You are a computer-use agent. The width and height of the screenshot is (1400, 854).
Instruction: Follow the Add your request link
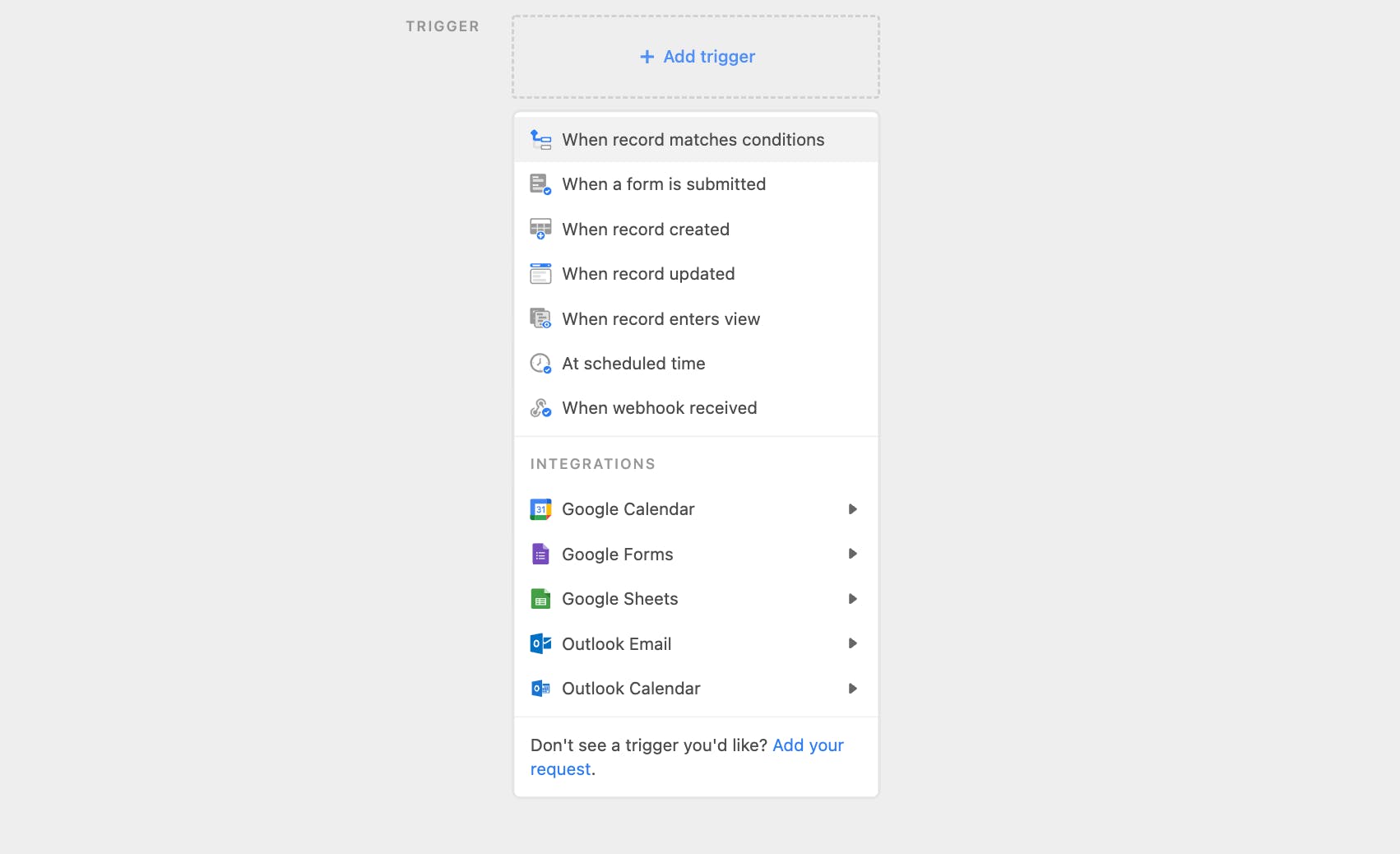pos(808,745)
